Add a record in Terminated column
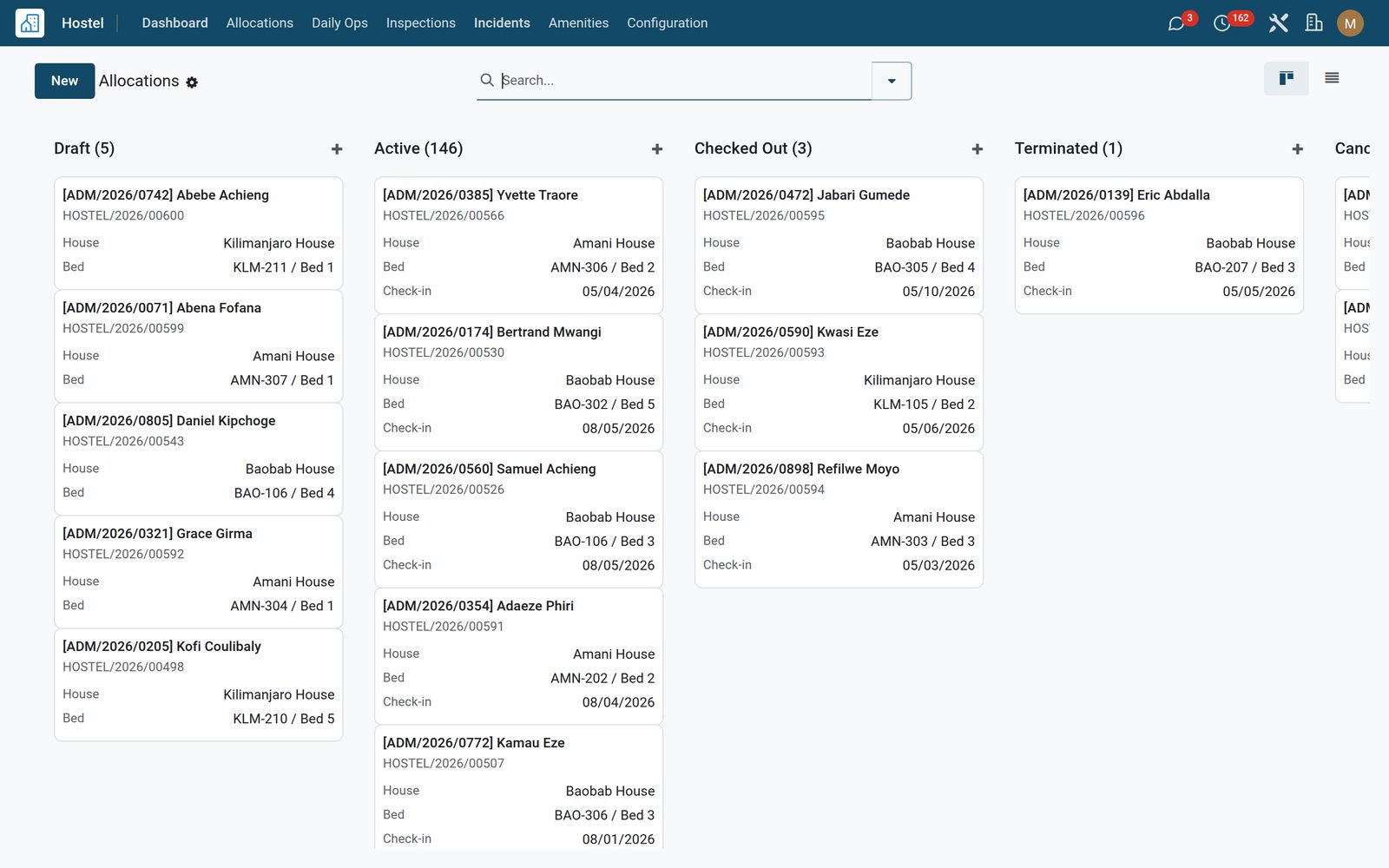The image size is (1389, 868). (1298, 149)
